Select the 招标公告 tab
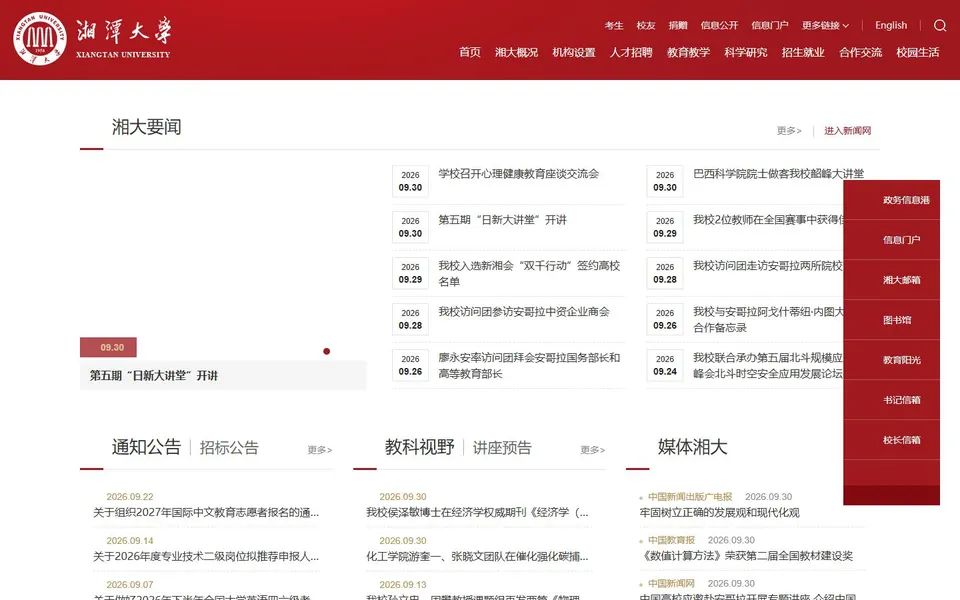Screen dimensions: 960x600 229,448
